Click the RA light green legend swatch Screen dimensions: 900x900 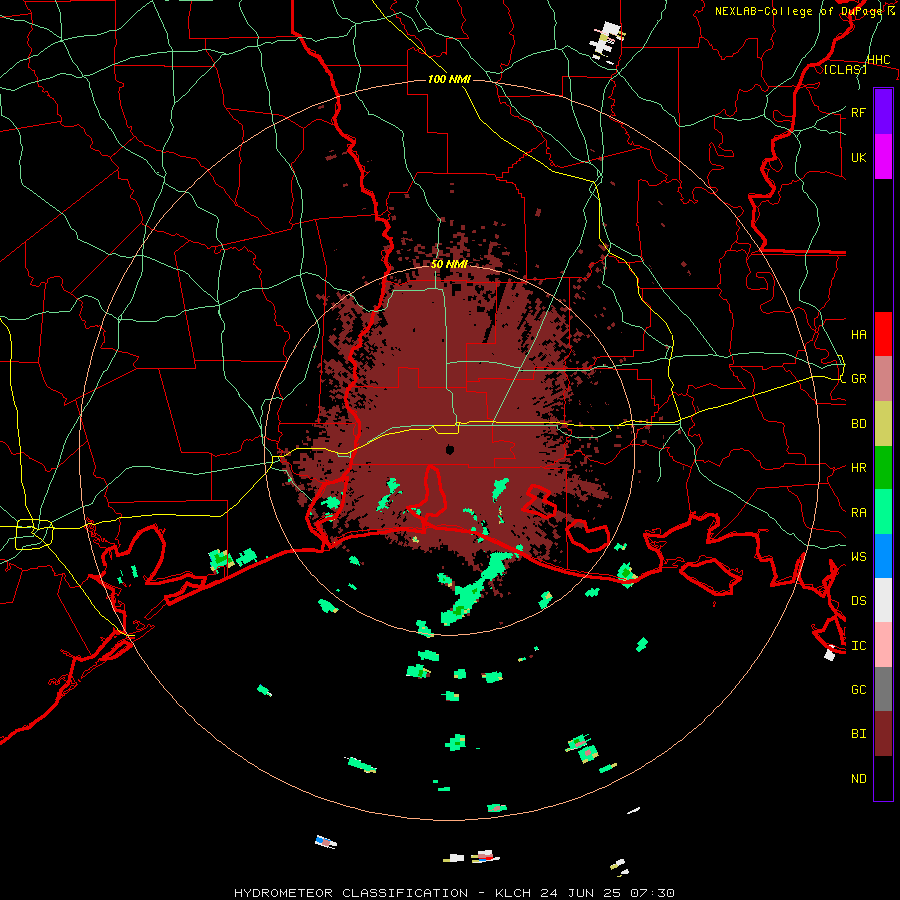pos(883,512)
